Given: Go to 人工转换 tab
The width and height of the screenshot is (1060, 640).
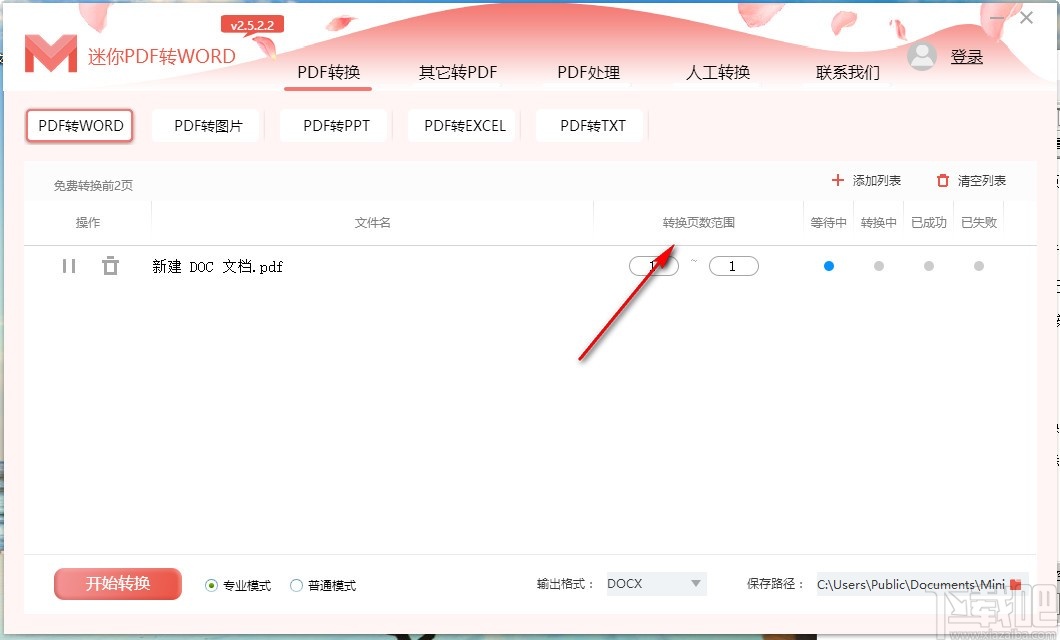Looking at the screenshot, I should click(x=718, y=72).
